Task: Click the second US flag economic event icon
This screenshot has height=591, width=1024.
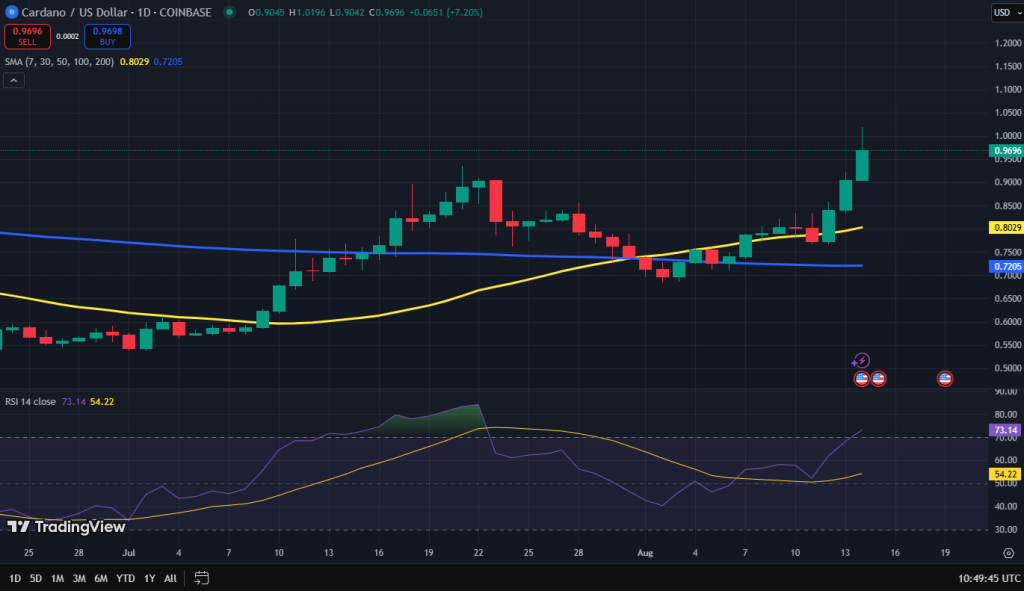Action: tap(878, 378)
